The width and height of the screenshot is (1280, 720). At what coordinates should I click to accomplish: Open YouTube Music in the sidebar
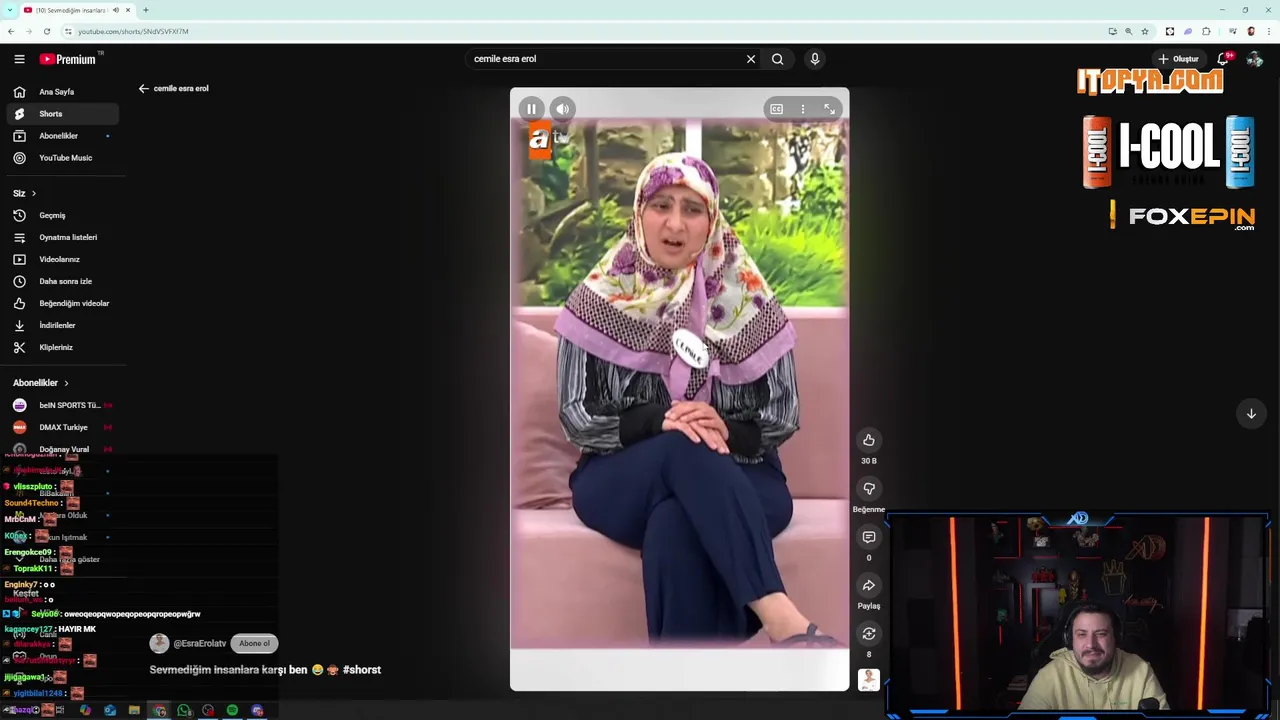click(x=63, y=158)
